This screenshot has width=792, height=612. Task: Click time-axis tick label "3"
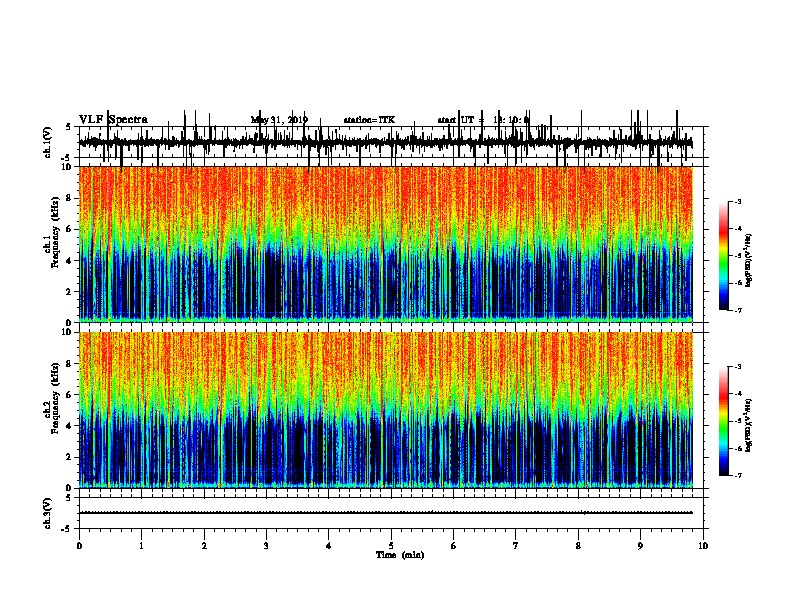click(266, 546)
